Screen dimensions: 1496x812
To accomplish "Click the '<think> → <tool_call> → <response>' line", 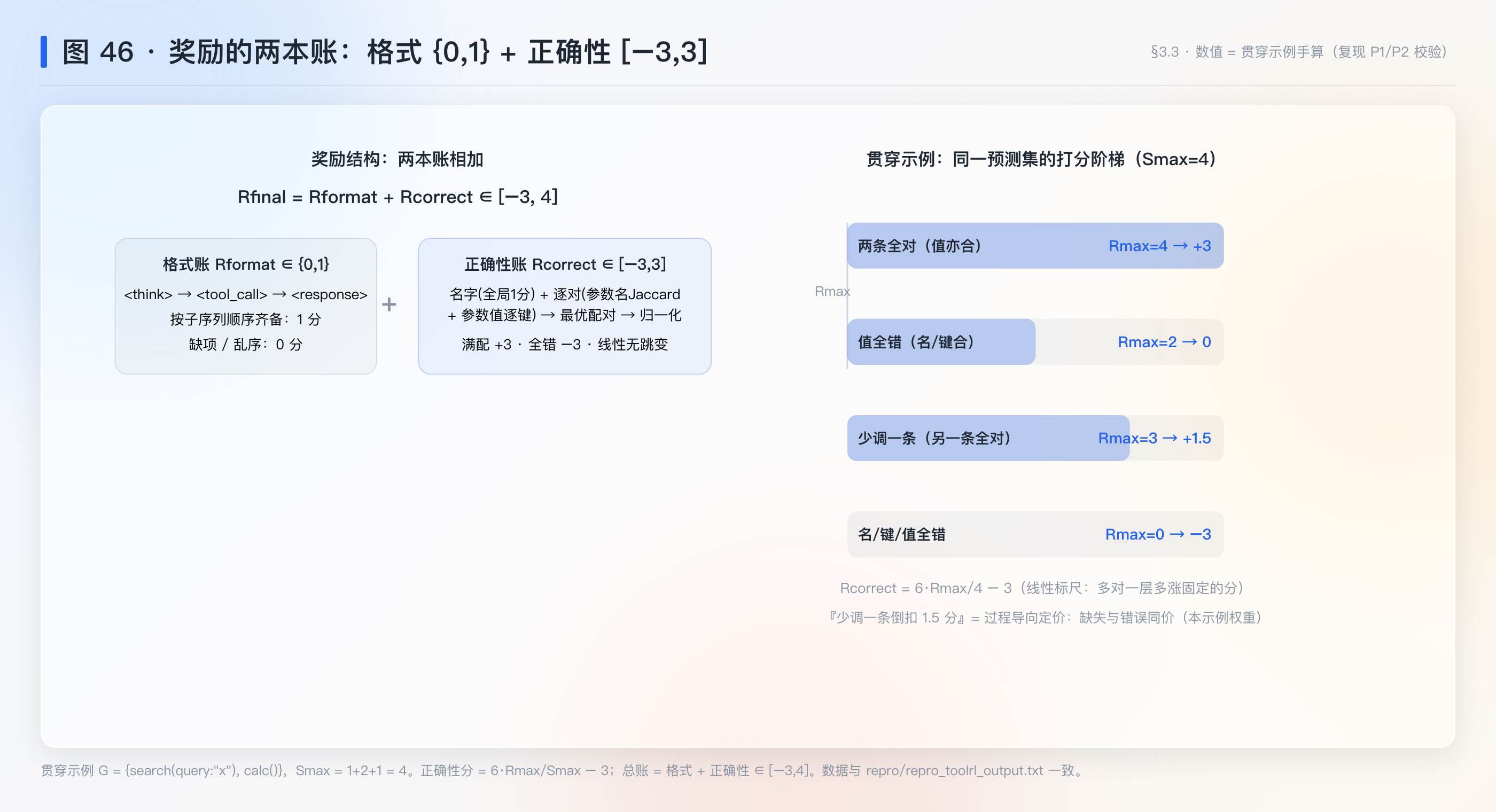I will (246, 294).
